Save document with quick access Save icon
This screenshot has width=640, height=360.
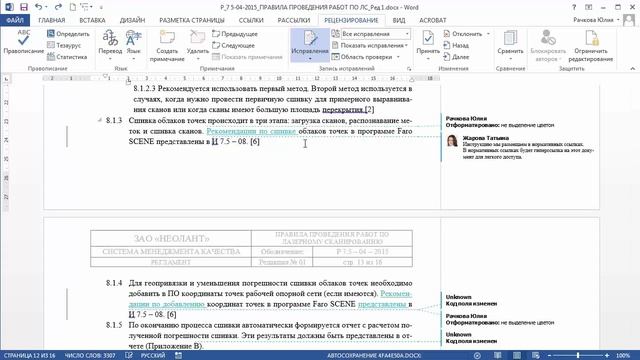tap(24, 7)
